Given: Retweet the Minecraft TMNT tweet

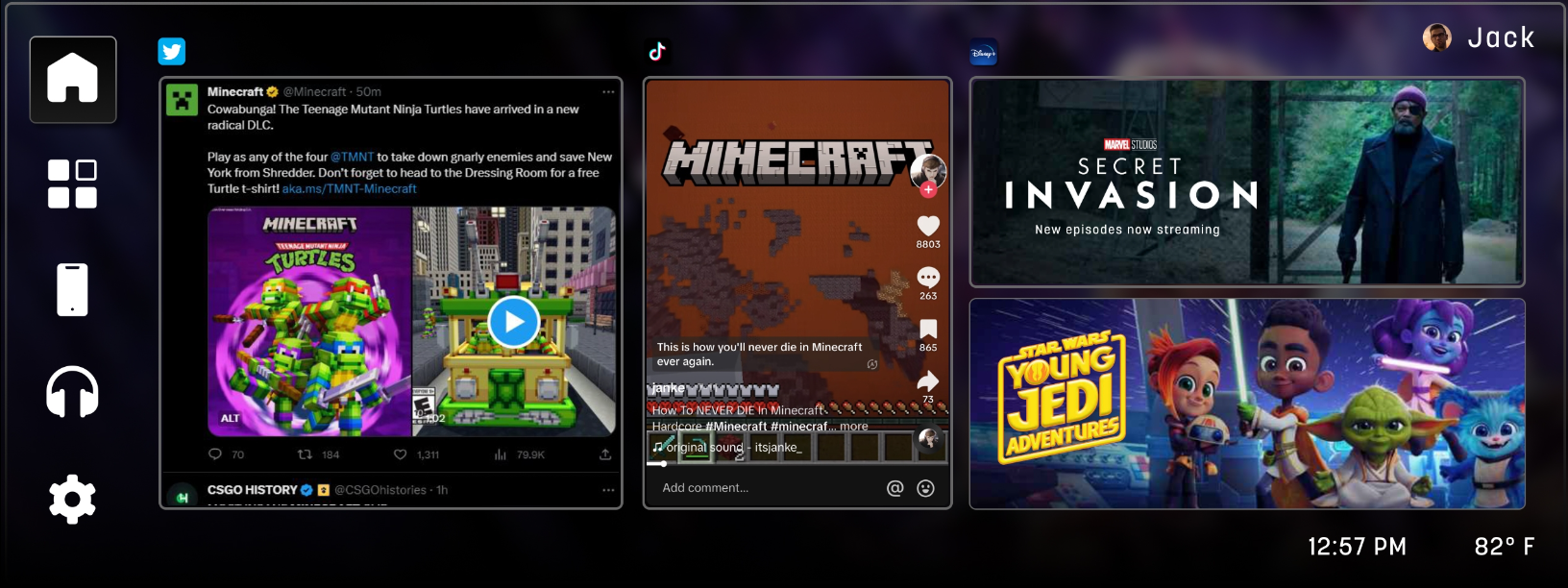Looking at the screenshot, I should coord(305,454).
